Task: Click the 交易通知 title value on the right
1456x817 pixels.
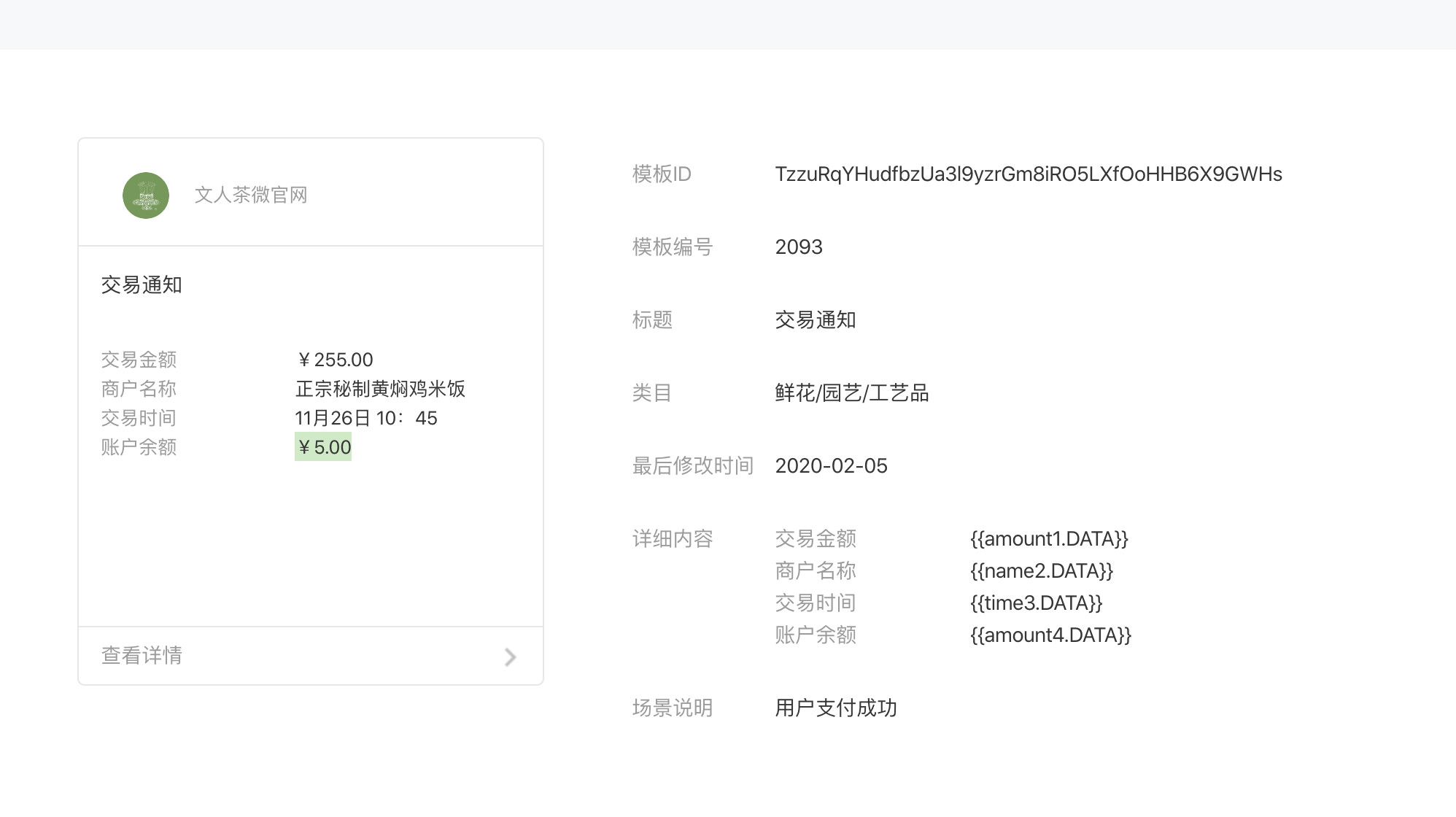Action: point(815,320)
